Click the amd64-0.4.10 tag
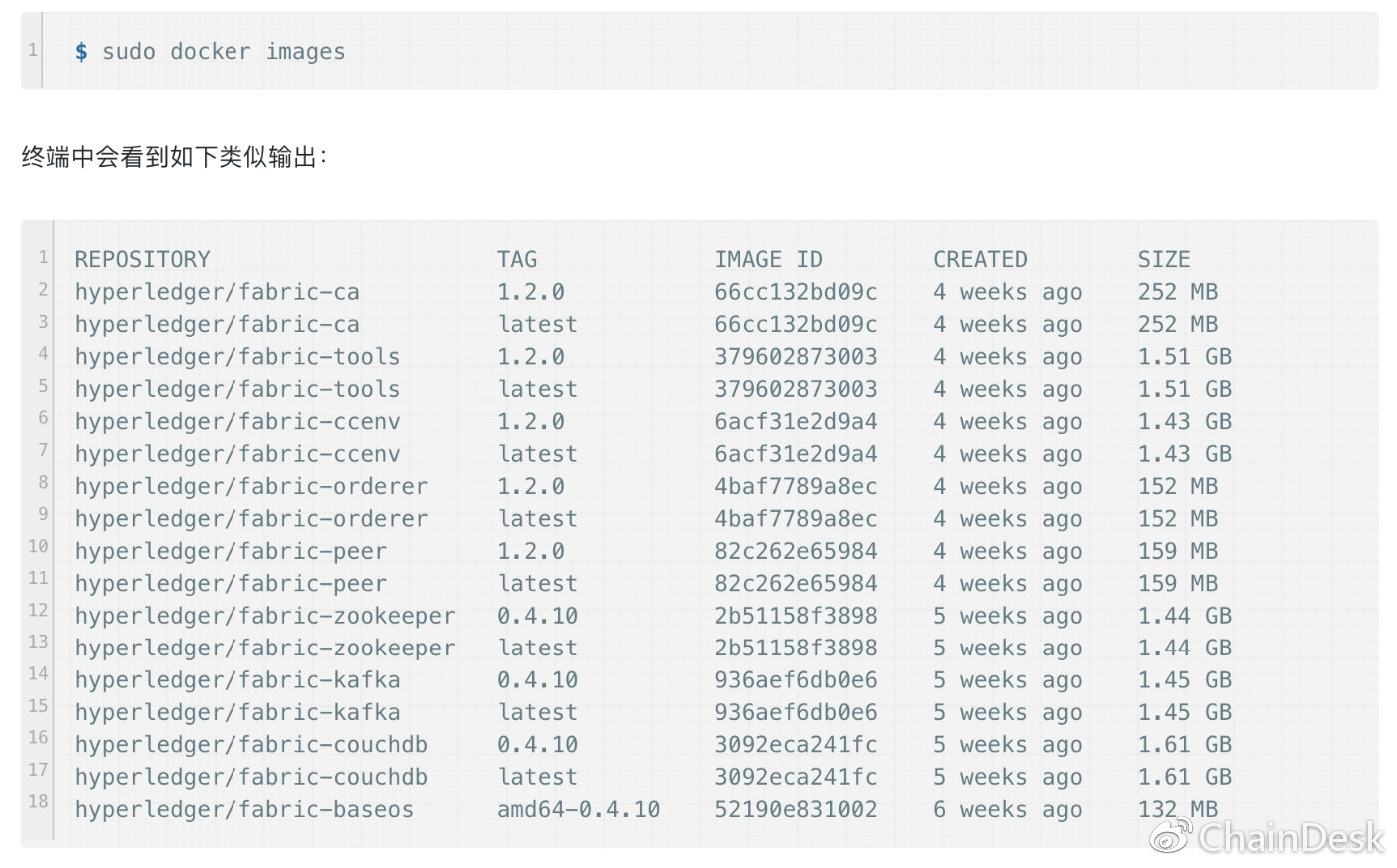Image resolution: width=1397 pixels, height=868 pixels. click(x=579, y=809)
